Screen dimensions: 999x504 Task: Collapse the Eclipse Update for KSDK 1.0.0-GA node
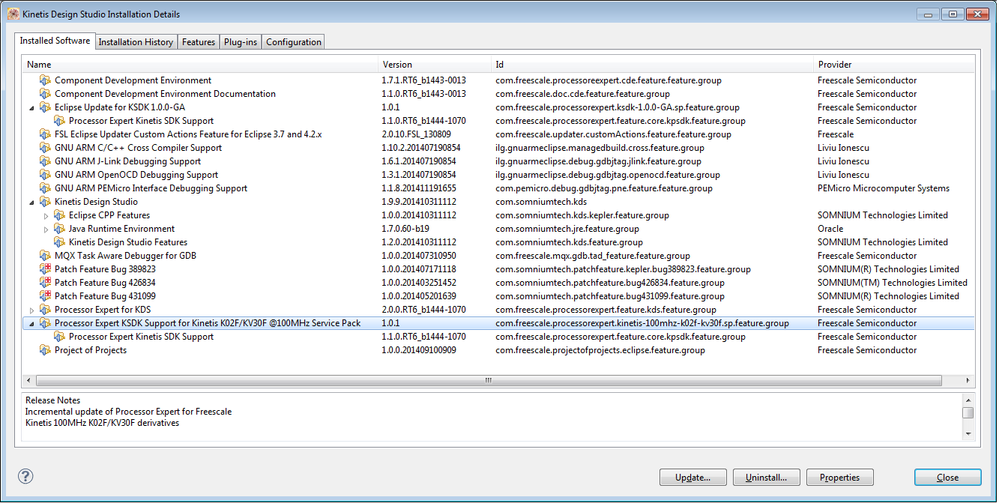[x=31, y=108]
